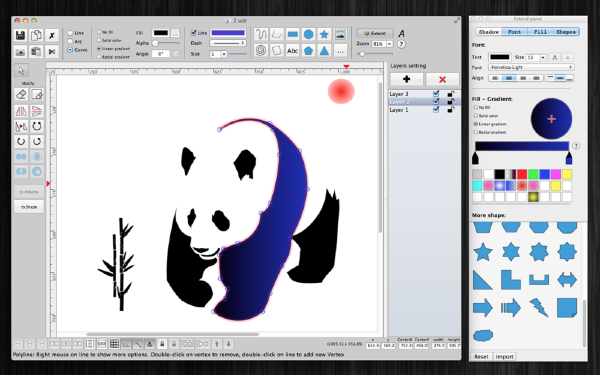
Task: Click the gradient preview circle in Extend panel
Action: [x=551, y=119]
